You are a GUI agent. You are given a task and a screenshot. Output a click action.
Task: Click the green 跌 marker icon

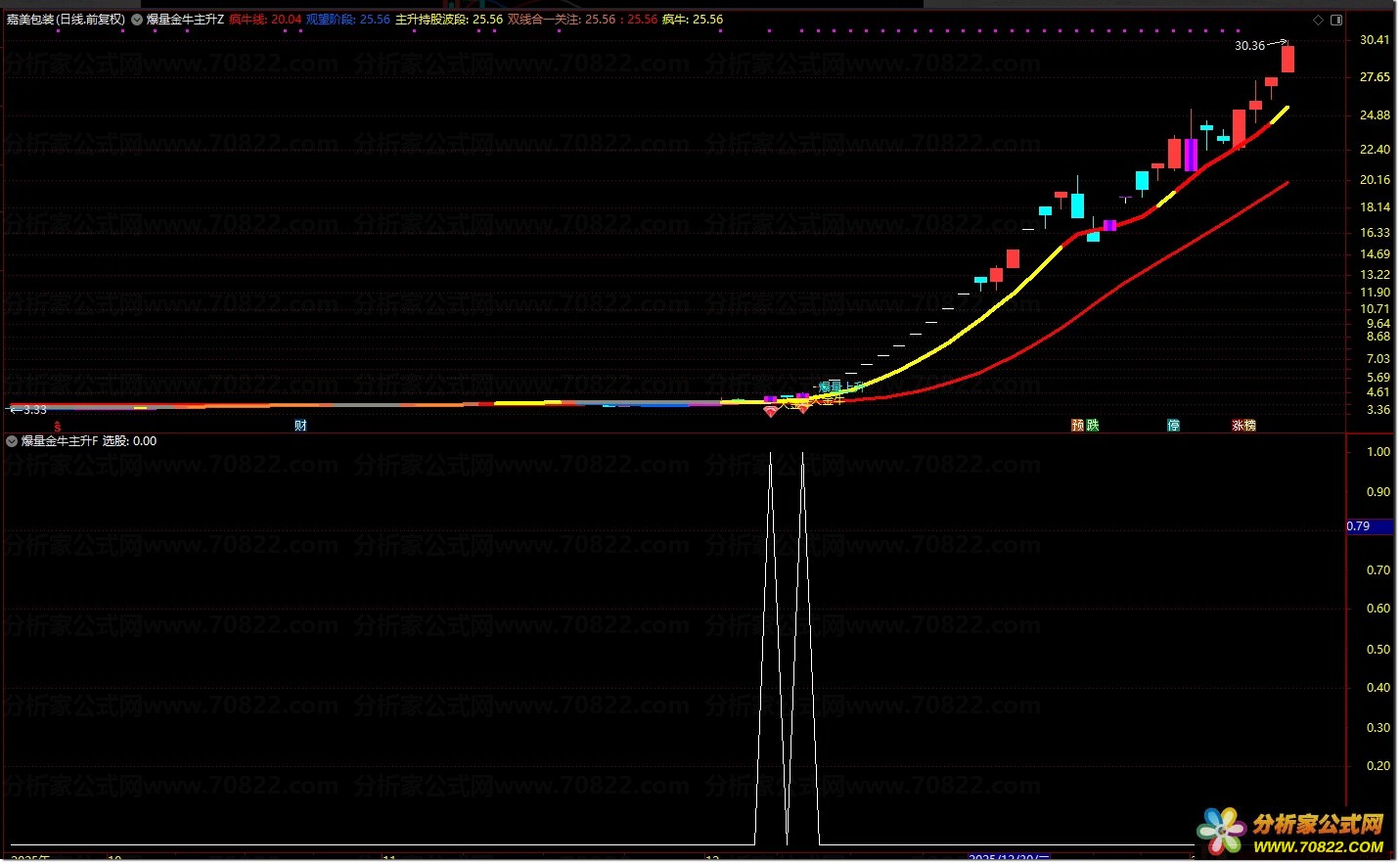[x=1093, y=426]
